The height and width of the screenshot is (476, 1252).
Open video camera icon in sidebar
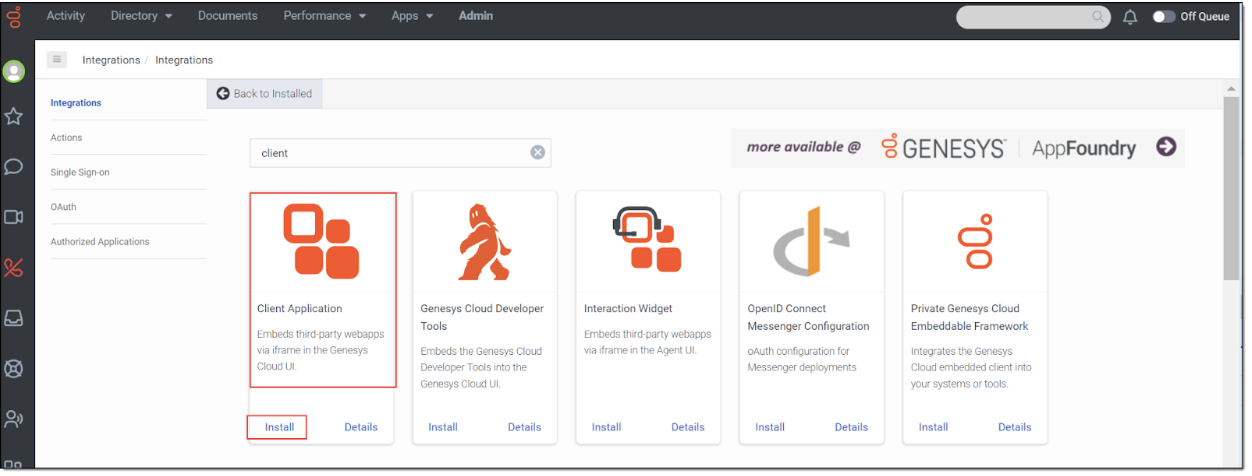pyautogui.click(x=14, y=217)
